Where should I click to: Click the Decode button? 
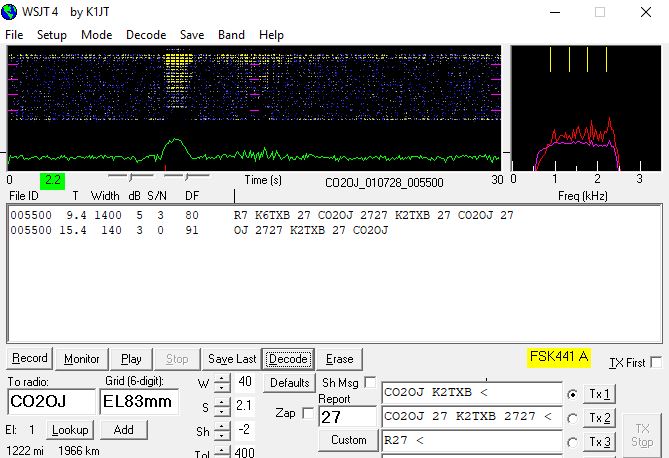(288, 359)
